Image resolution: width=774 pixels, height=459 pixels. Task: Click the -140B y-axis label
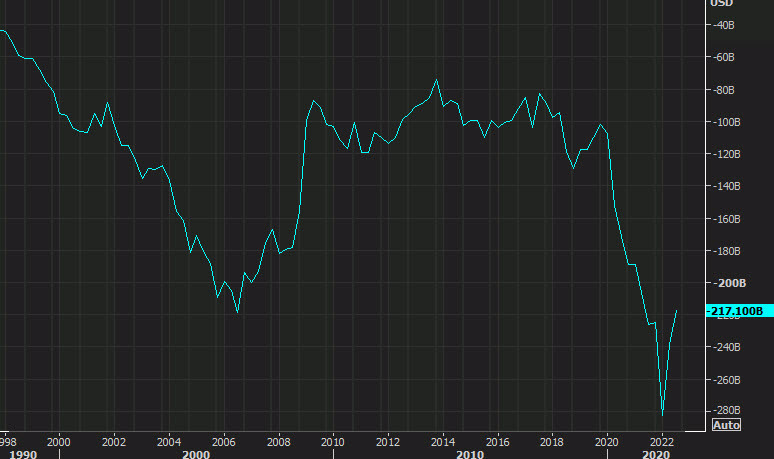point(726,186)
